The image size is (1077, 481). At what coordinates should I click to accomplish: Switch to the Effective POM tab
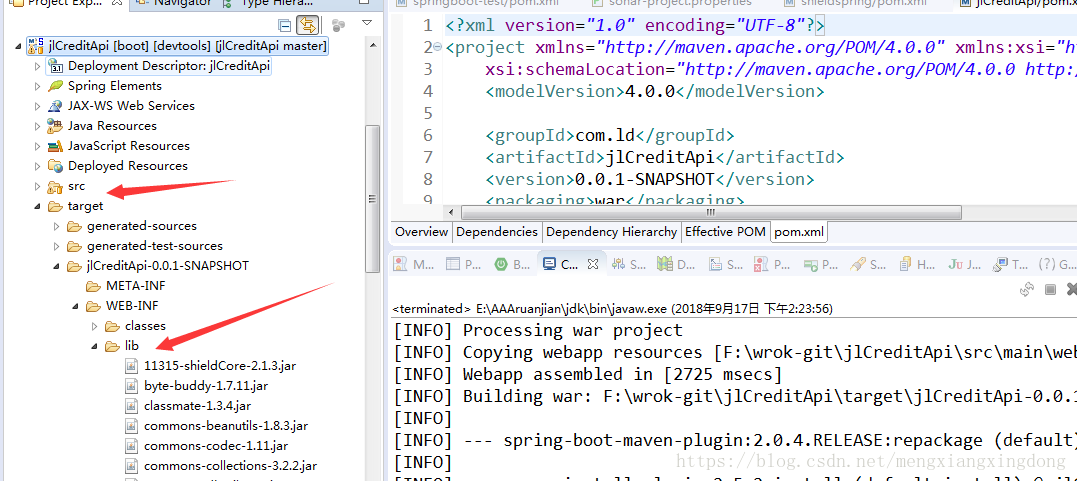[725, 232]
